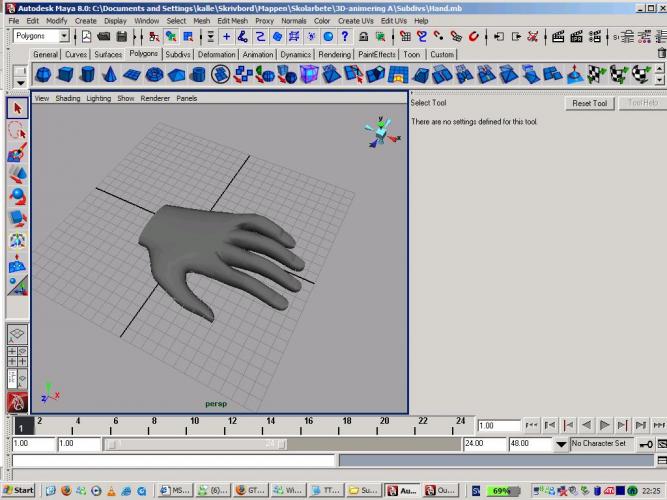Create a polygon cylinder from shelf

pyautogui.click(x=87, y=74)
